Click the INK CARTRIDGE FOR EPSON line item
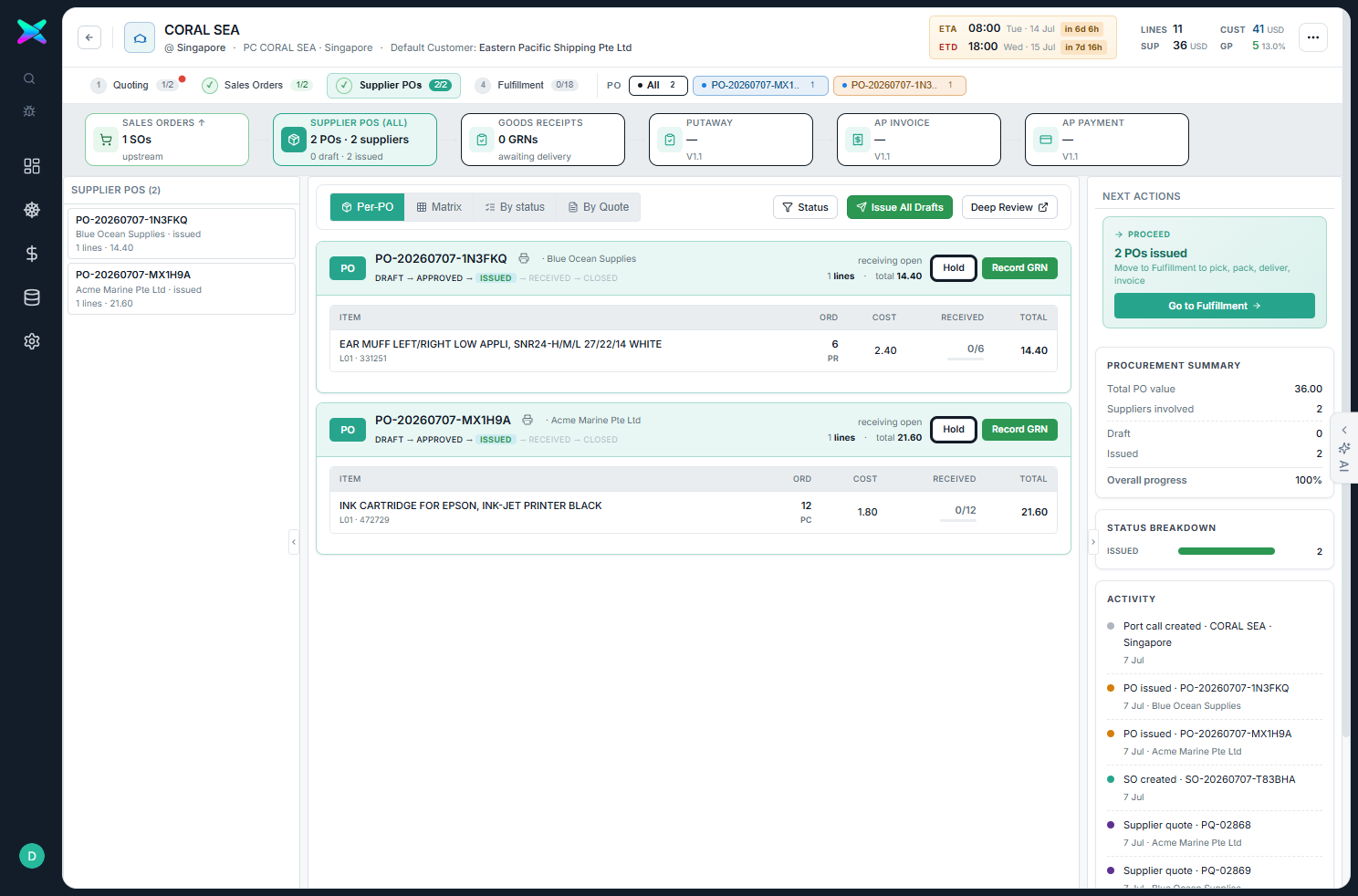This screenshot has height=896, width=1358. 694,512
